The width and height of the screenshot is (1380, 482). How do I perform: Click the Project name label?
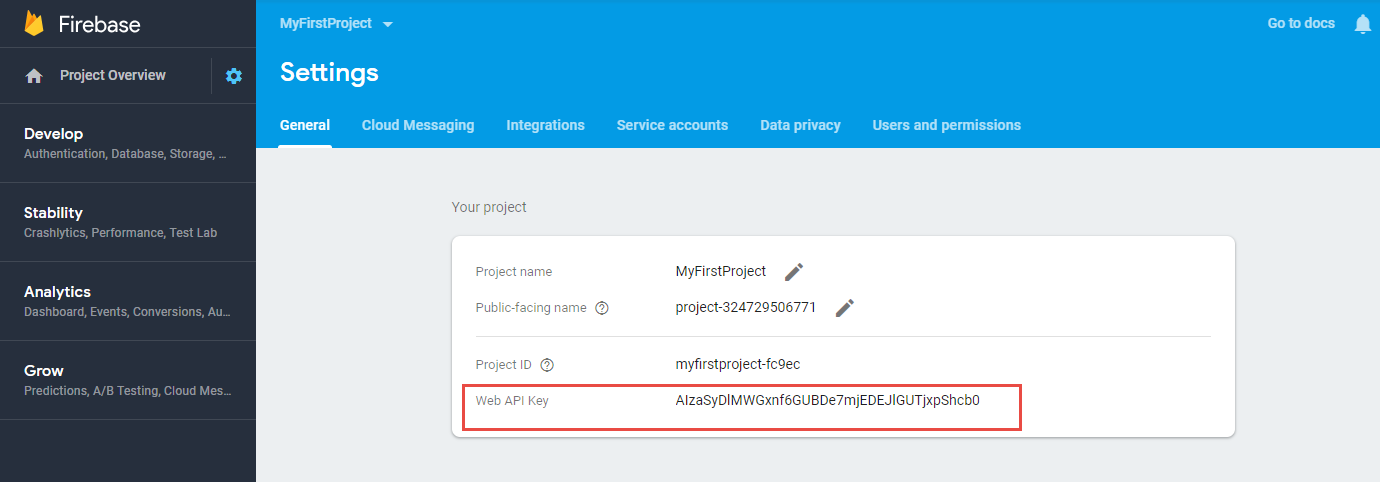514,272
